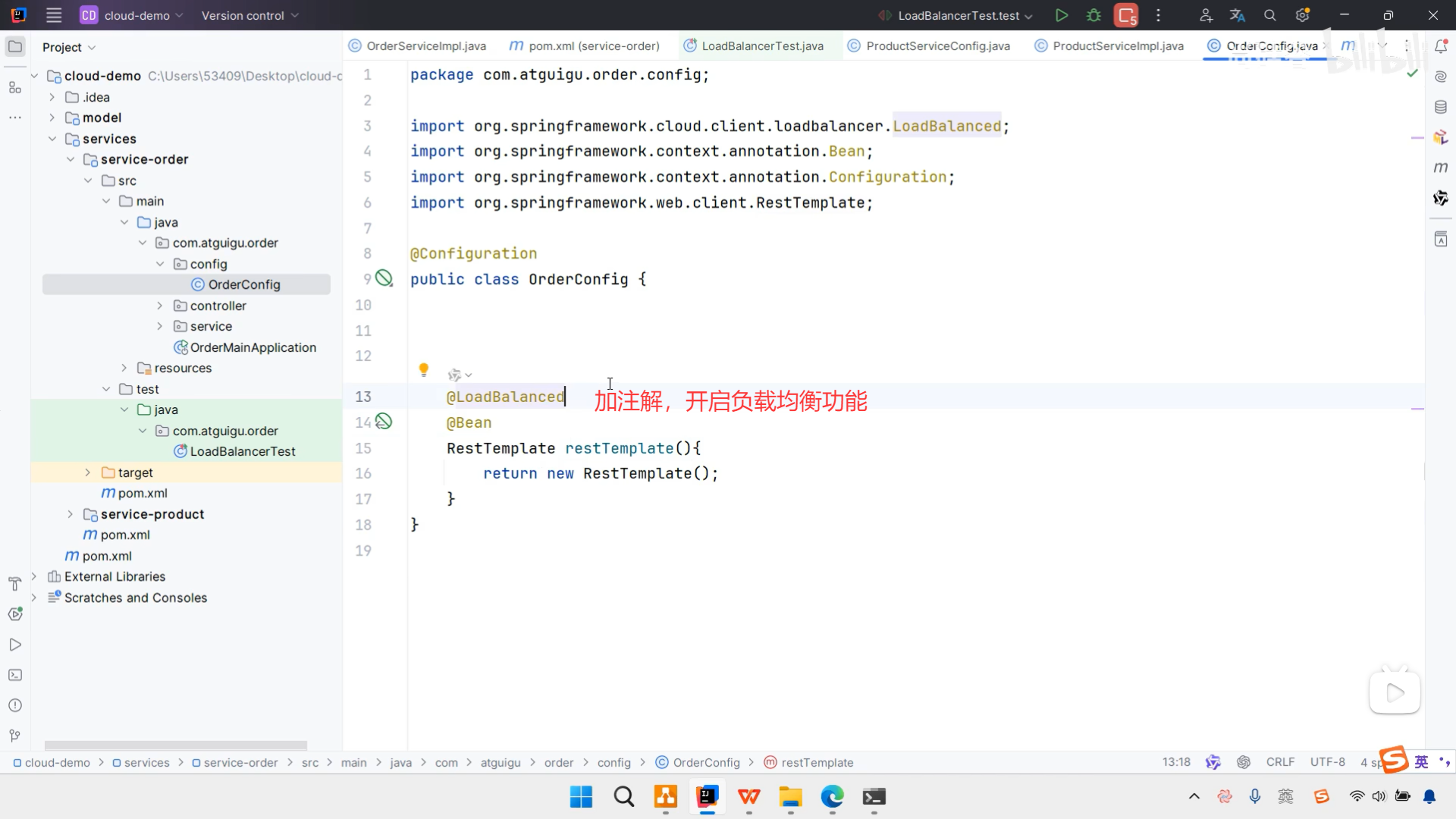Open the Maven tool window
Viewport: 1456px width, 819px height.
click(x=1441, y=168)
